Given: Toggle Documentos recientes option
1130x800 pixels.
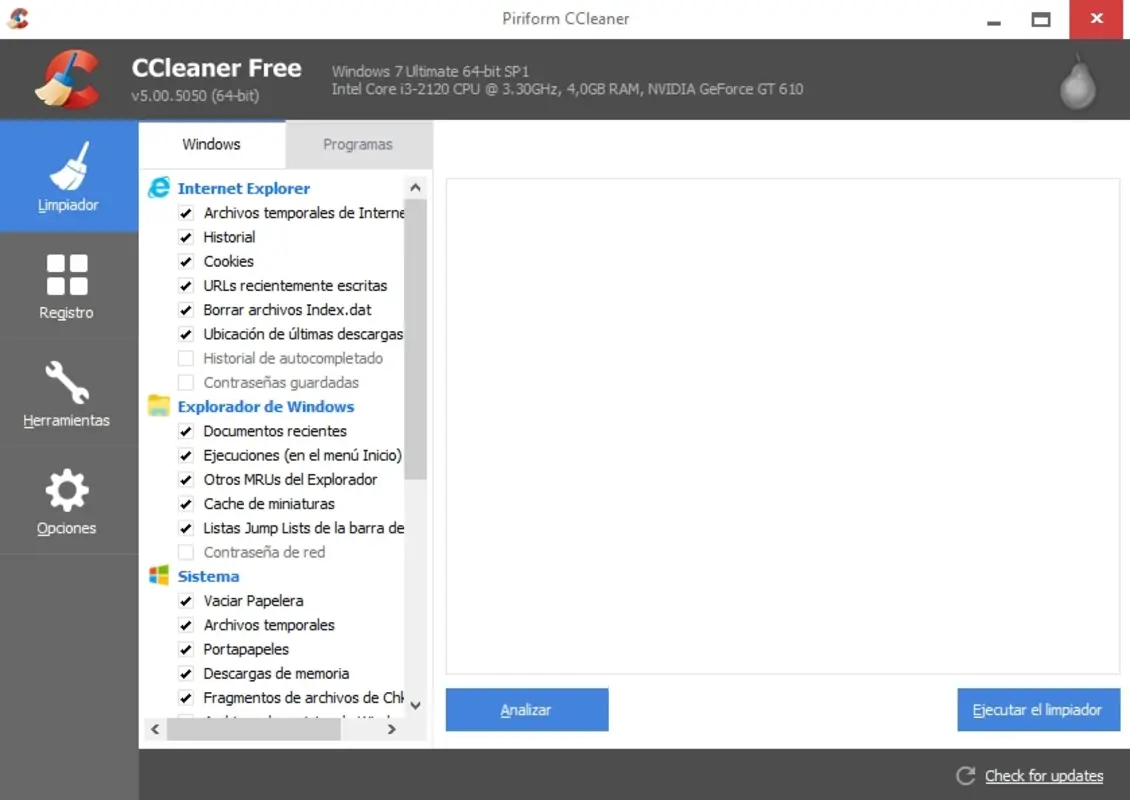Looking at the screenshot, I should point(186,431).
